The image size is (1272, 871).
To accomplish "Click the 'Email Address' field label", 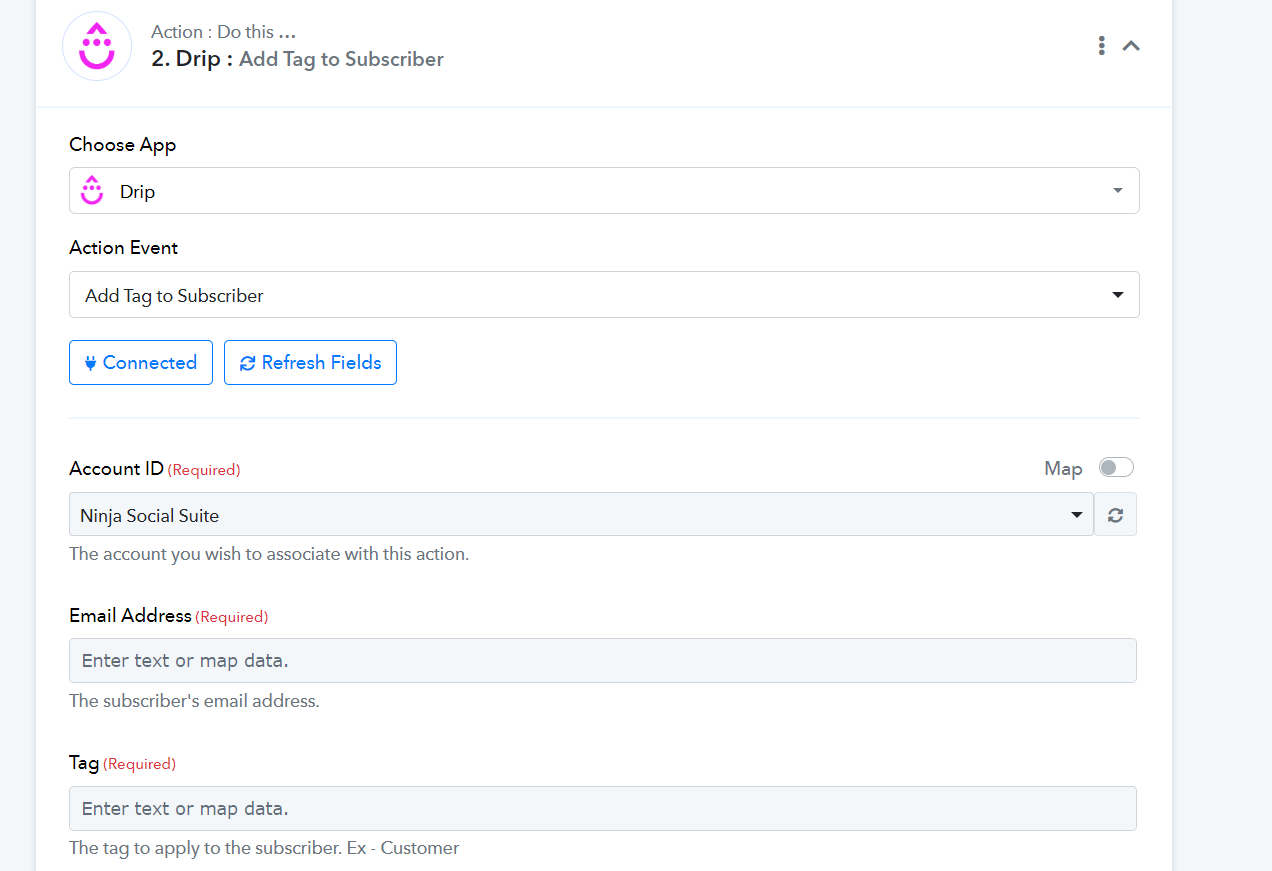I will (130, 616).
